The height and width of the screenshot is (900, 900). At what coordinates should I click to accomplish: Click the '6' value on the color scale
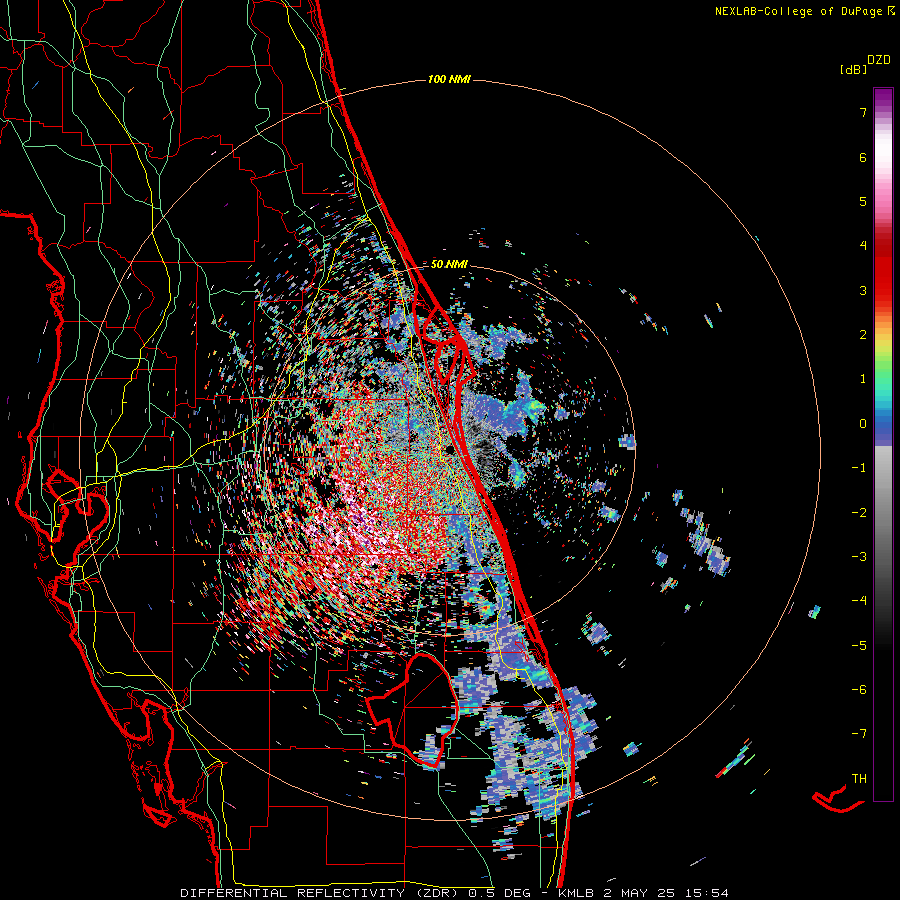click(863, 157)
